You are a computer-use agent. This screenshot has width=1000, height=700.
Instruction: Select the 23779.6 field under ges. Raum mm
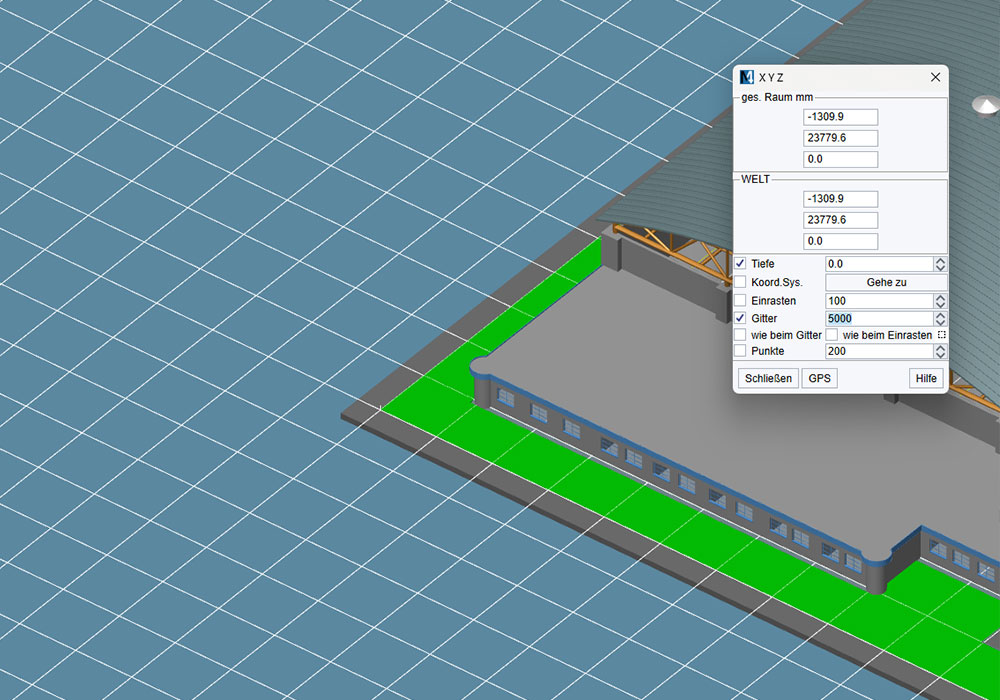pyautogui.click(x=841, y=138)
